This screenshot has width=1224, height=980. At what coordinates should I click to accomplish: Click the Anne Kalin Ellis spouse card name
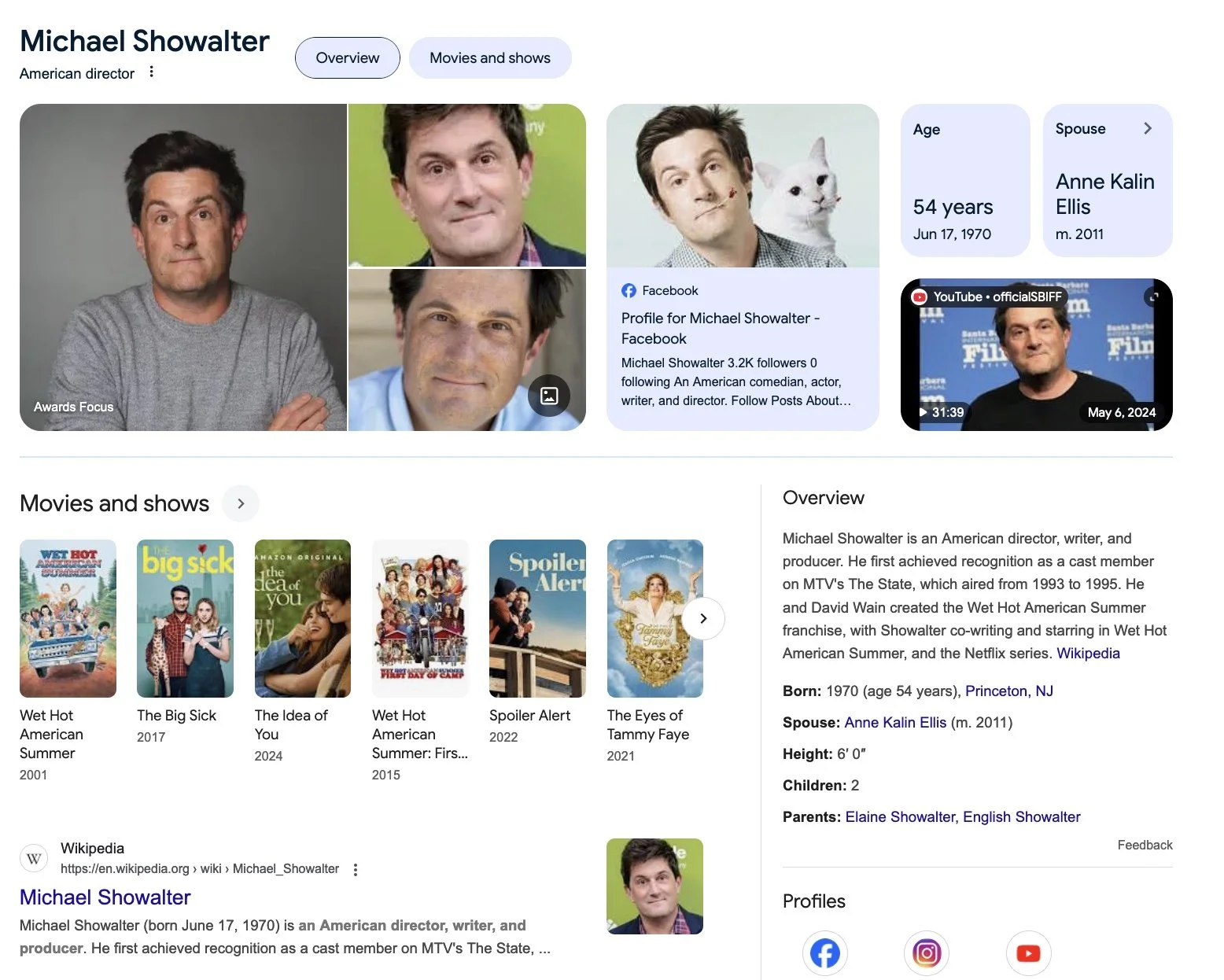(1104, 194)
